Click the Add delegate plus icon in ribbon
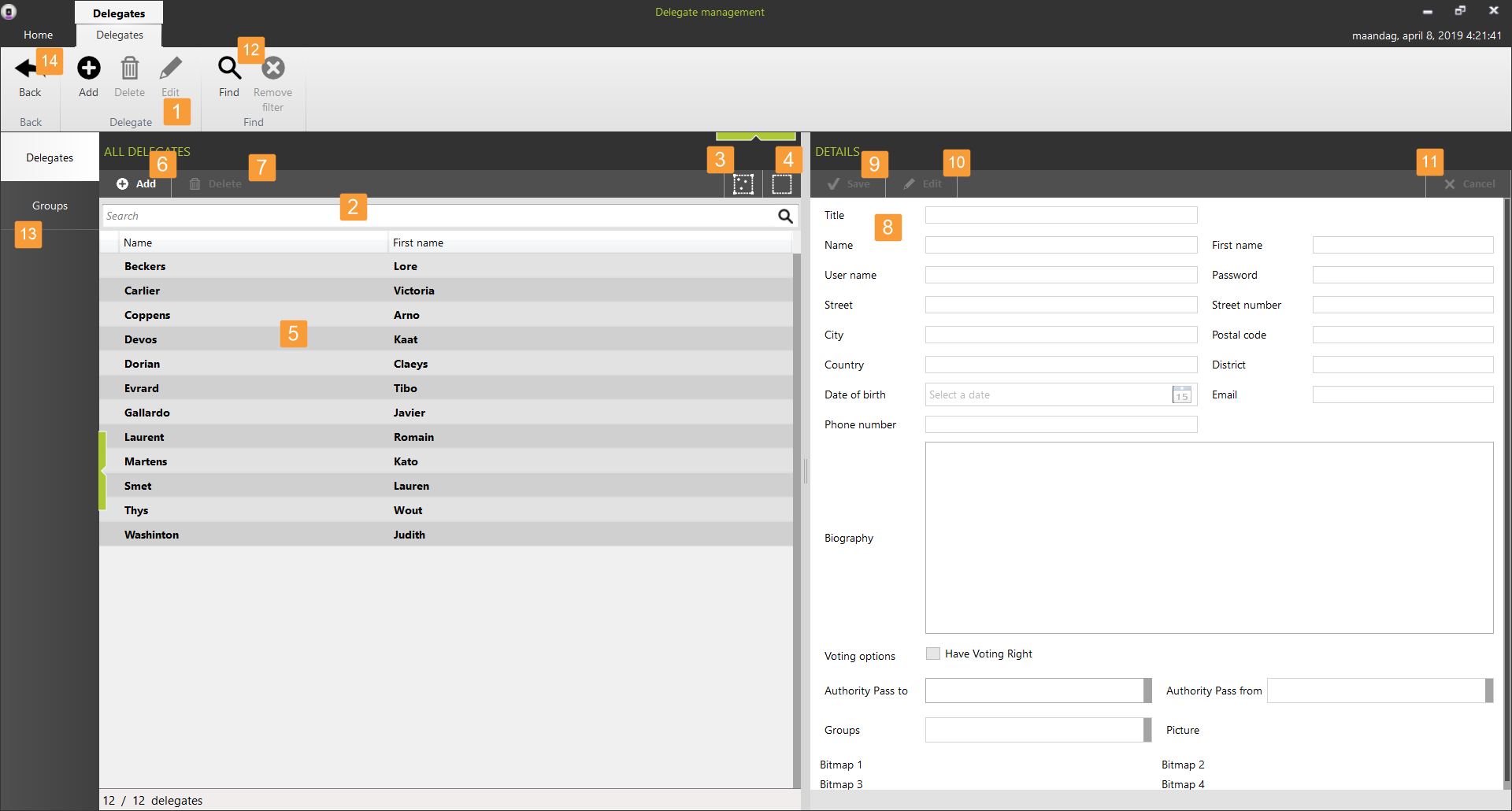This screenshot has width=1512, height=811. (x=89, y=69)
